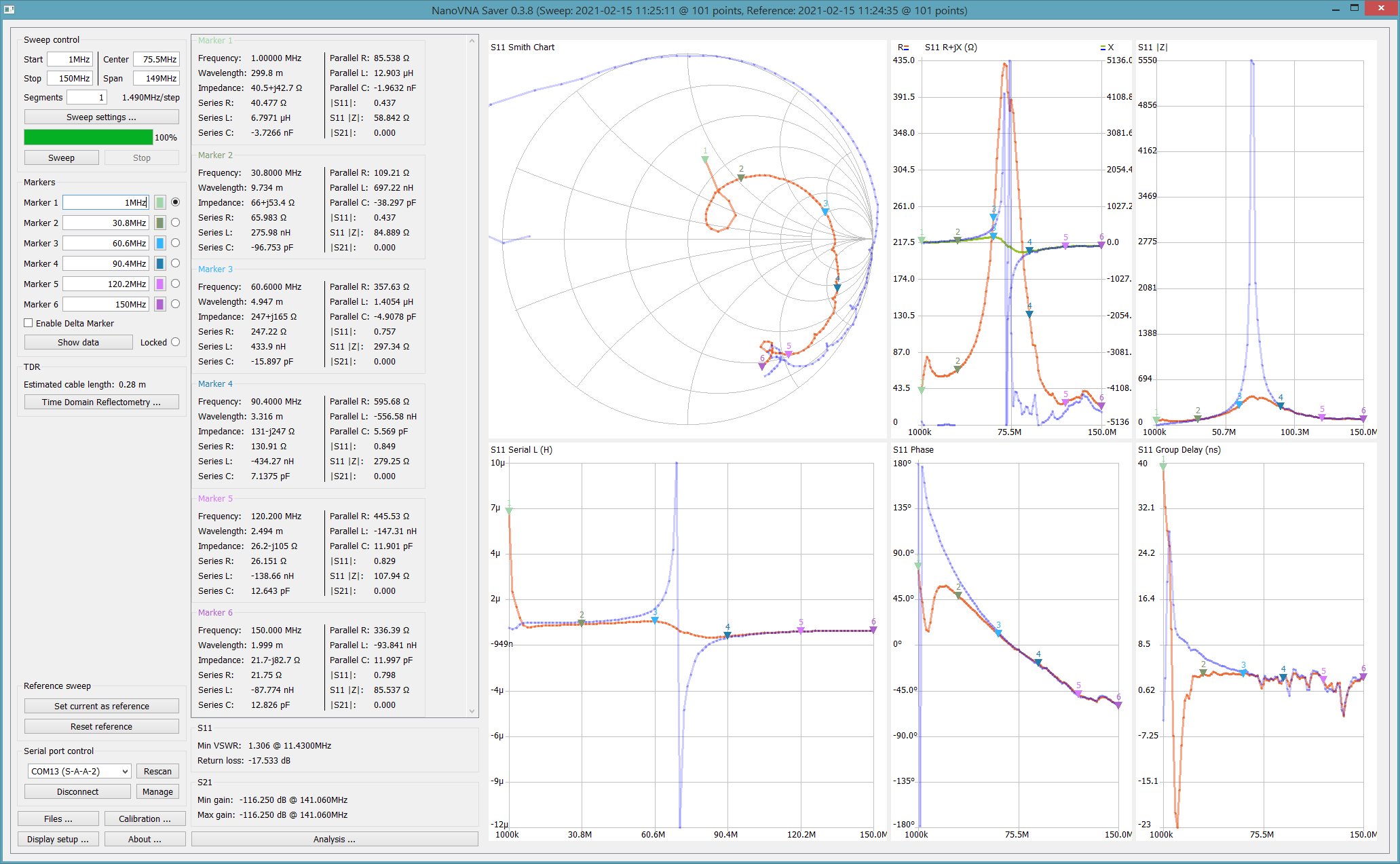This screenshot has height=864, width=1400.
Task: Click the S11 R+jX chart title
Action: pyautogui.click(x=951, y=47)
